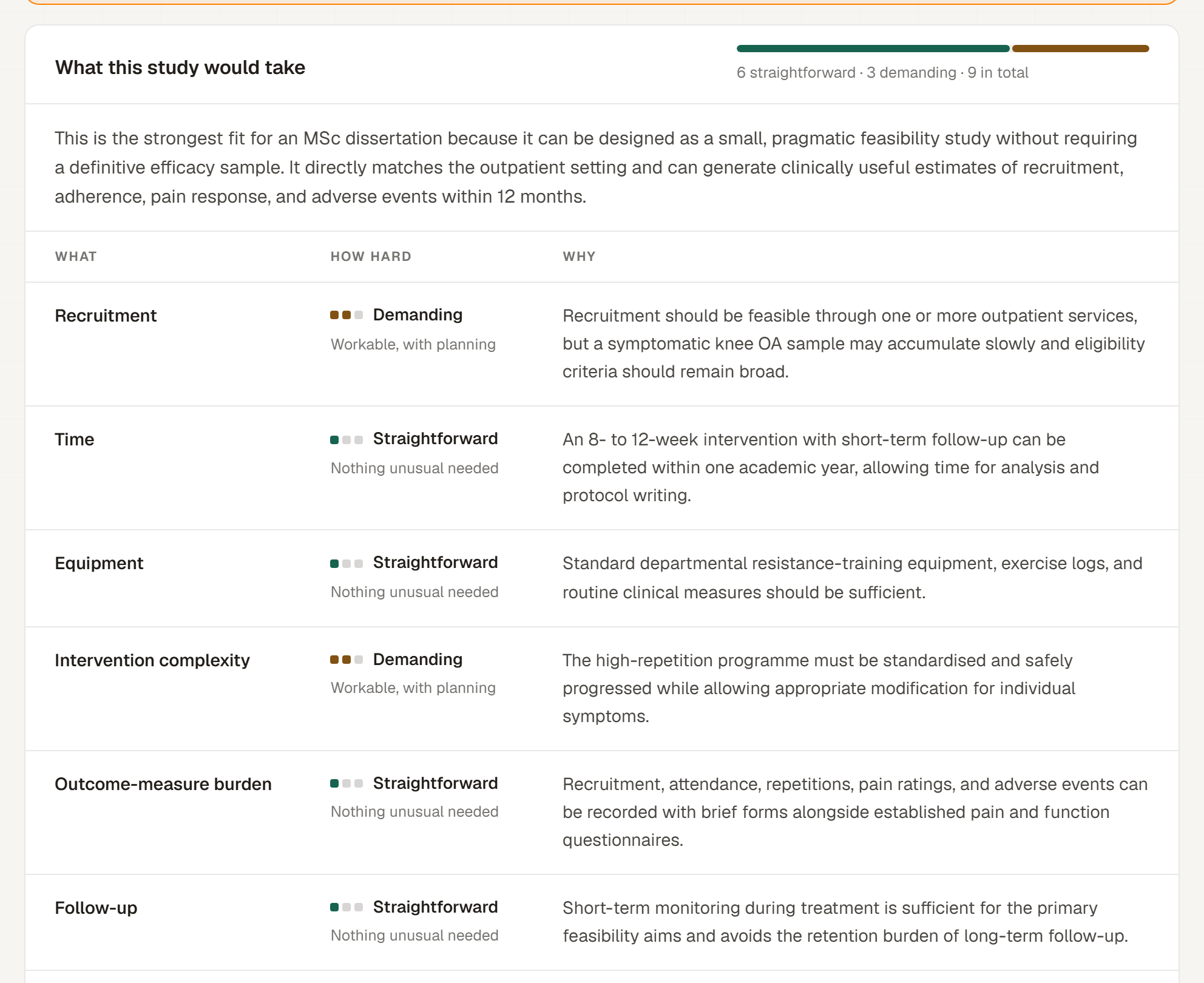Click the Recruitment difficulty dots indicator
The width and height of the screenshot is (1204, 983).
[347, 315]
